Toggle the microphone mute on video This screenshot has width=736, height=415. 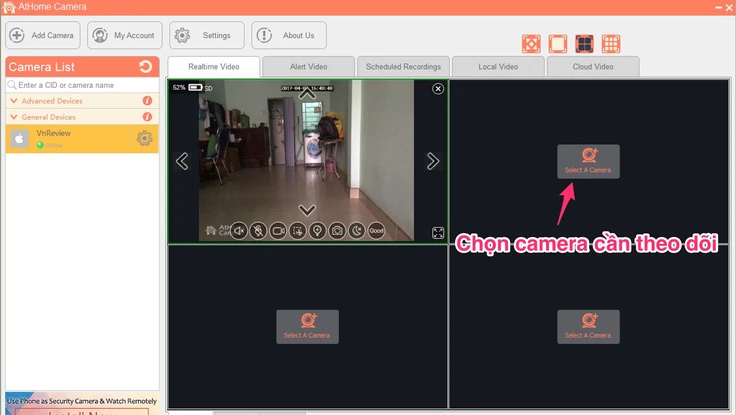259,231
